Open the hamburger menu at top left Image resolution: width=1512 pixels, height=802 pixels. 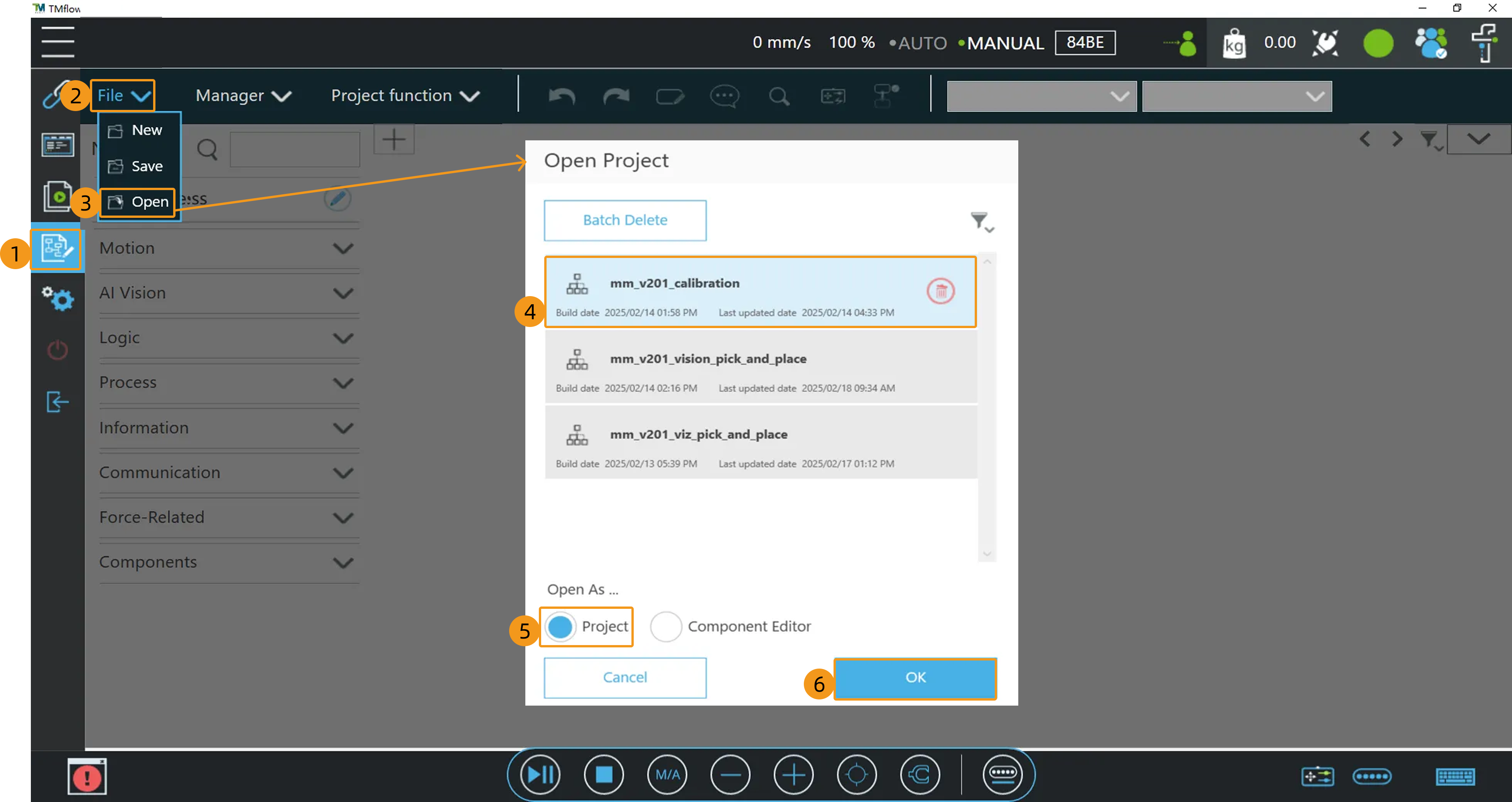tap(57, 42)
